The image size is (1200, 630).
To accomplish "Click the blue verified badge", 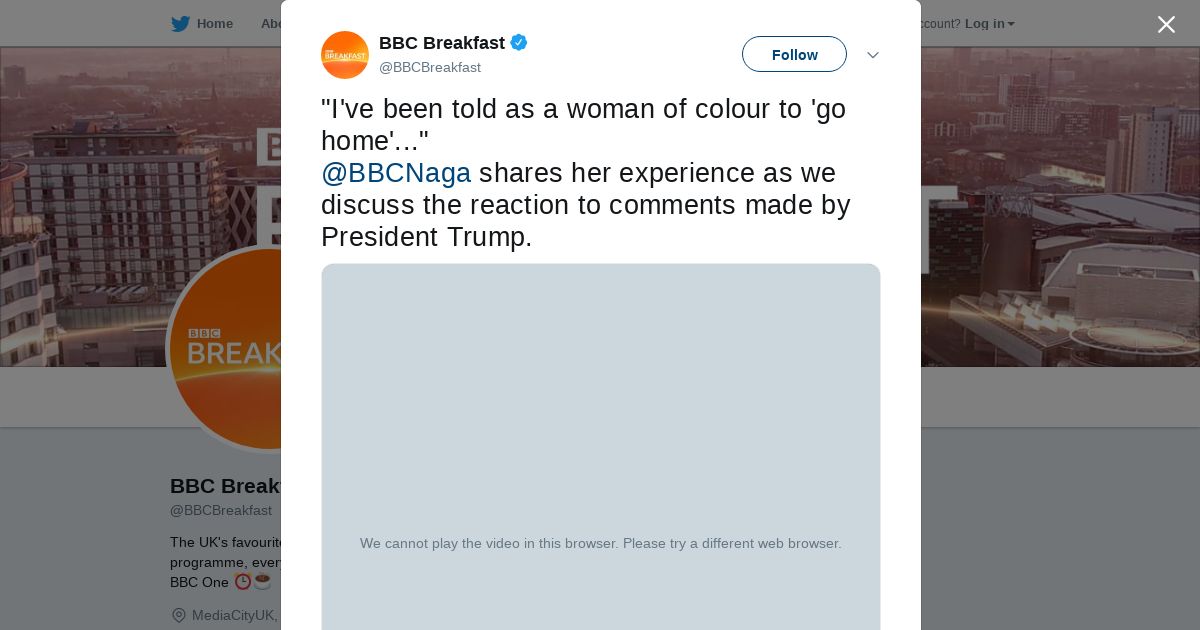I will 519,43.
